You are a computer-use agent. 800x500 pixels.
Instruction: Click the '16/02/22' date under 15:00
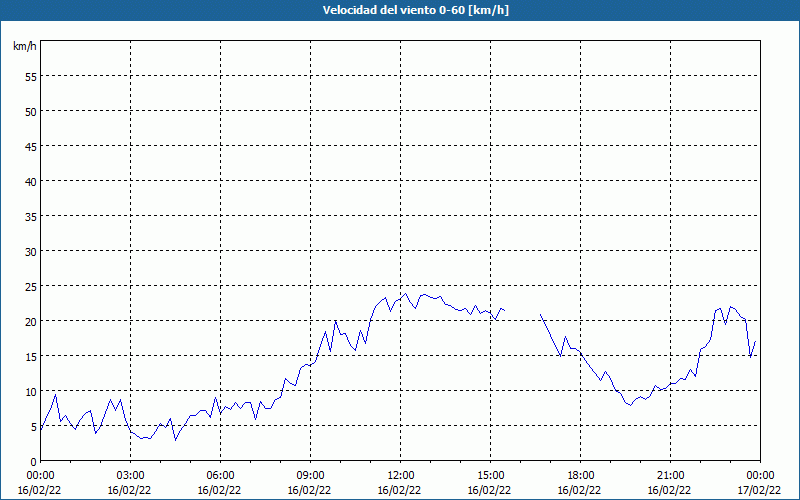point(489,490)
